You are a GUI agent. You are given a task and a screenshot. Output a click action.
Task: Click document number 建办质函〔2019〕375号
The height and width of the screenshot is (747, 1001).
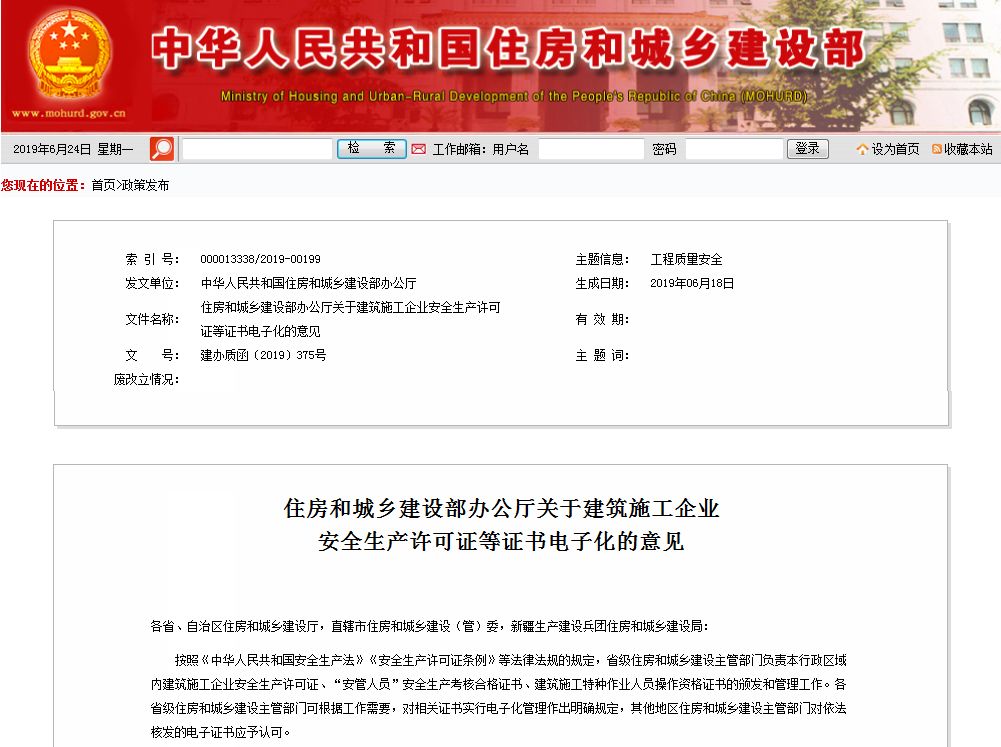point(263,355)
